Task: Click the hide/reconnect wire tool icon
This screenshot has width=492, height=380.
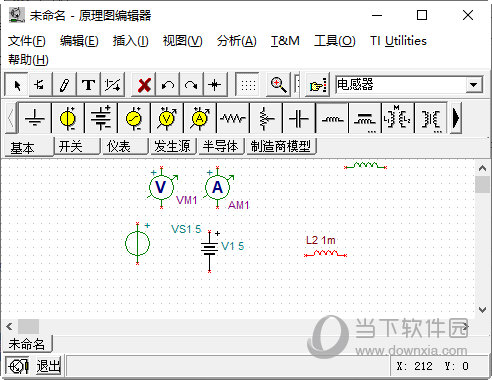Action: [112, 85]
